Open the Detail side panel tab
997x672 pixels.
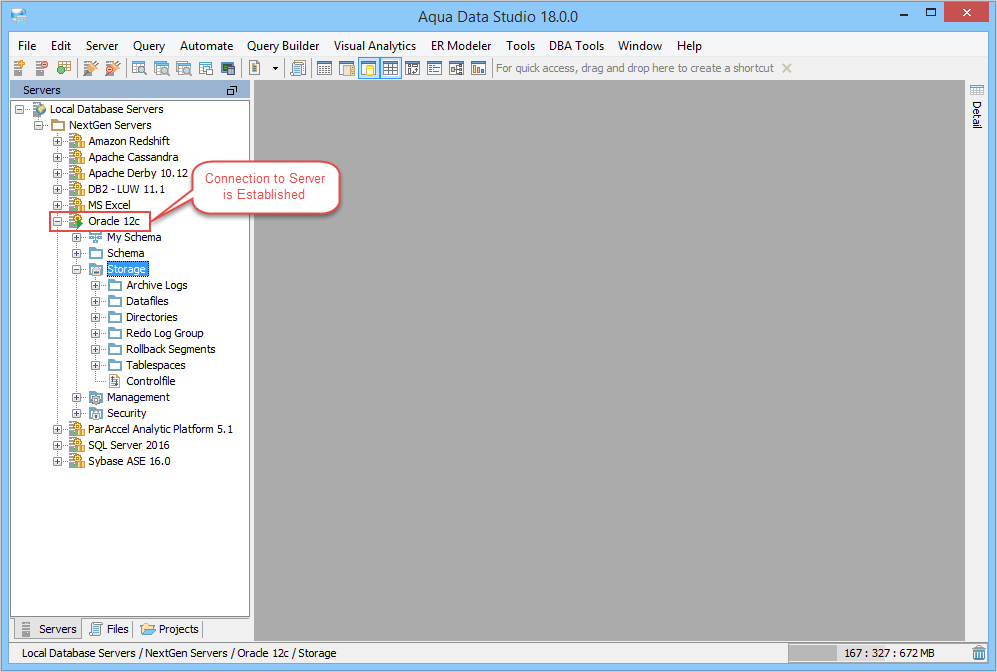(977, 107)
